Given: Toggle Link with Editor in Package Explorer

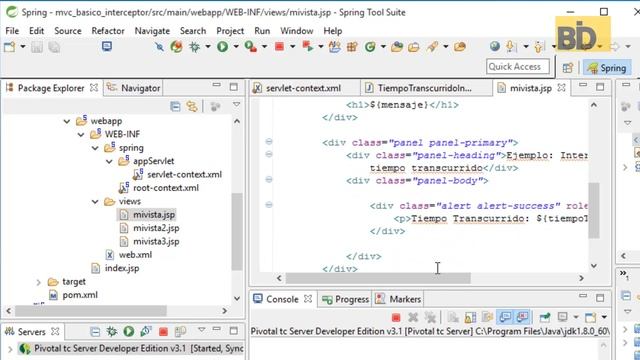Looking at the screenshot, I should tap(191, 107).
